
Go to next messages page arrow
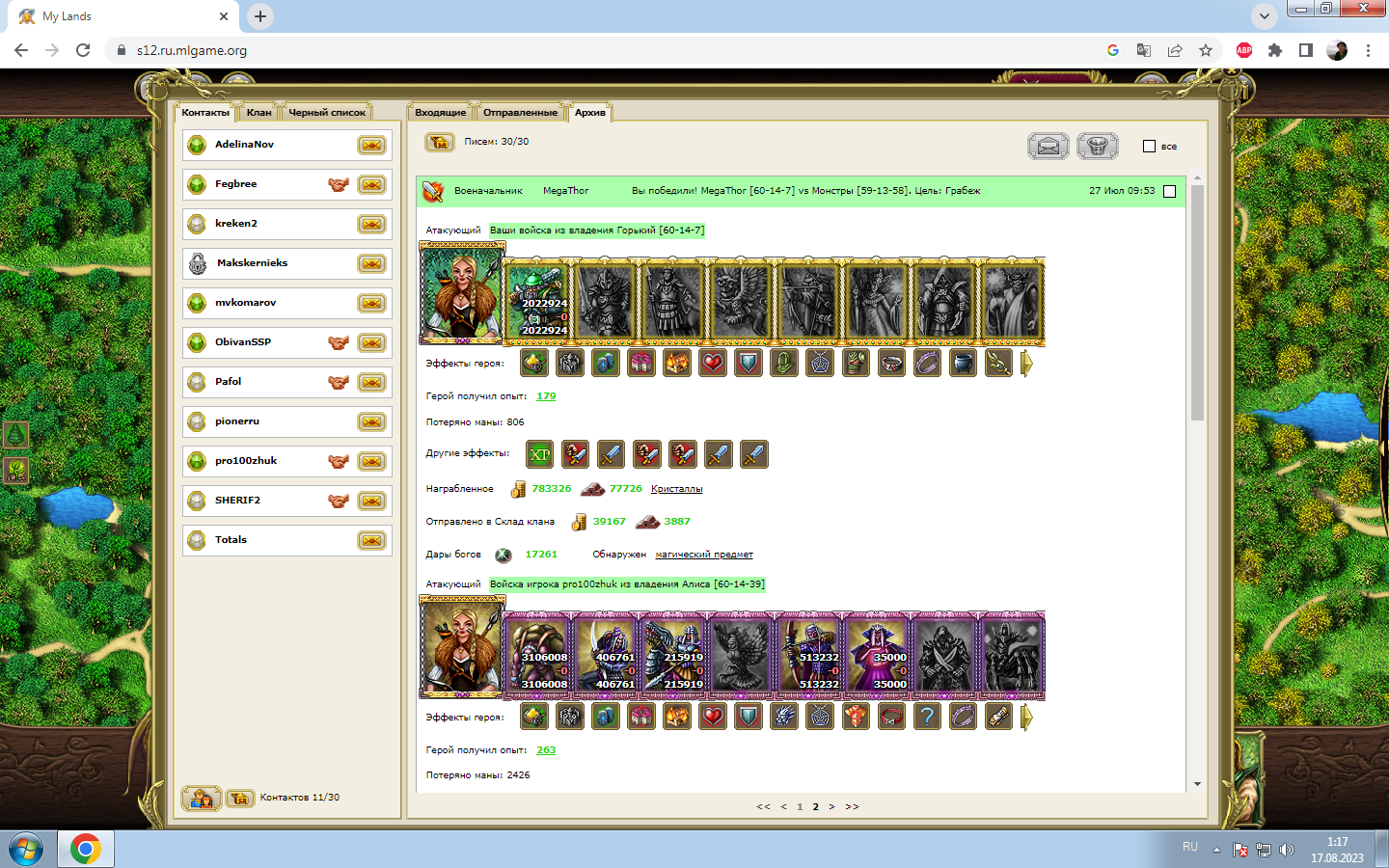click(x=831, y=807)
